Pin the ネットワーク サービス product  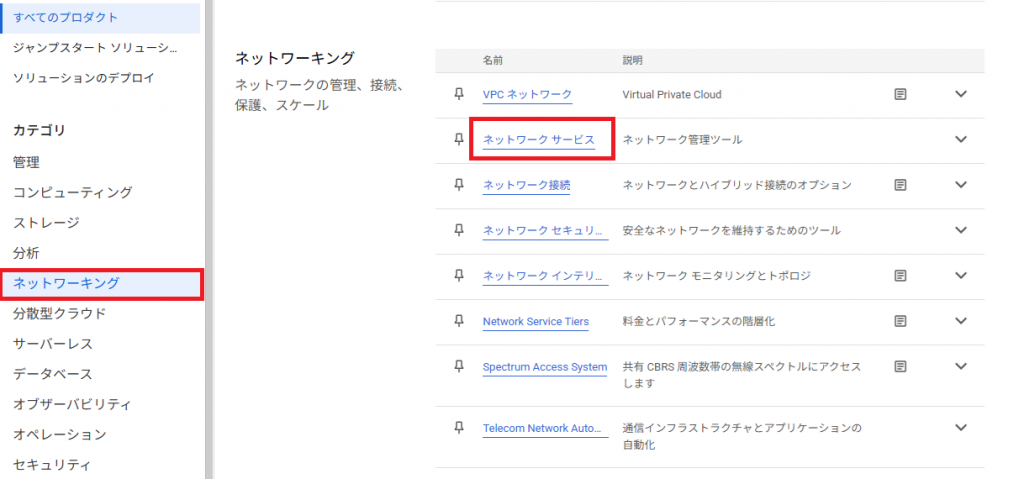458,139
